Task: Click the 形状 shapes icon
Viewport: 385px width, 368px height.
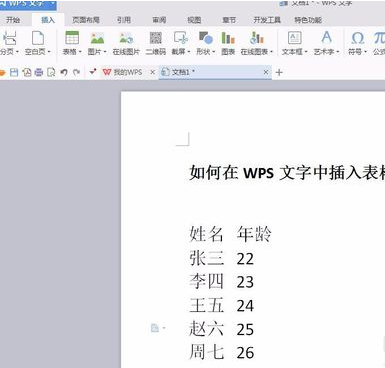Action: pos(206,38)
